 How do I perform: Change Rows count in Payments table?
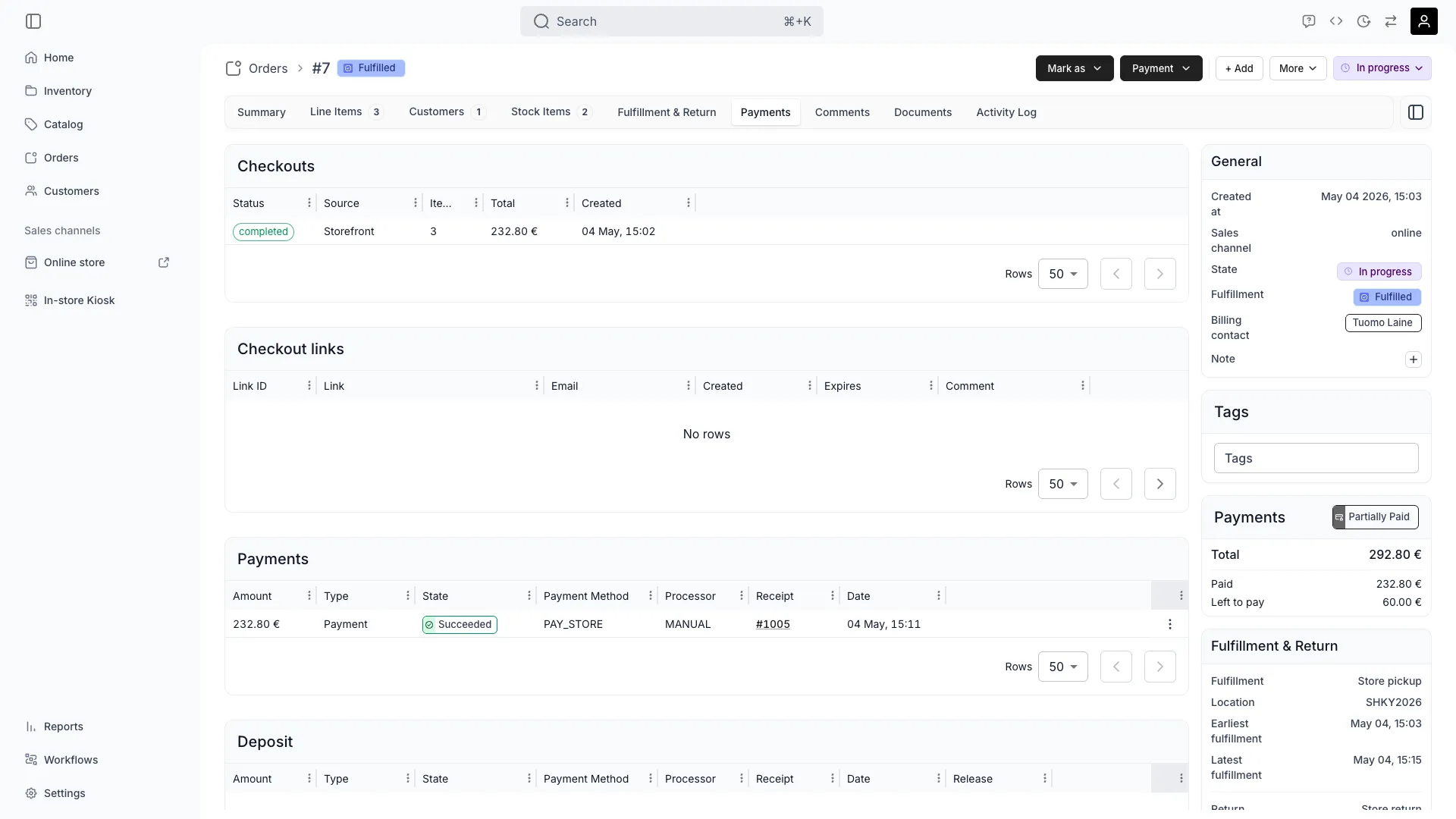pyautogui.click(x=1062, y=667)
